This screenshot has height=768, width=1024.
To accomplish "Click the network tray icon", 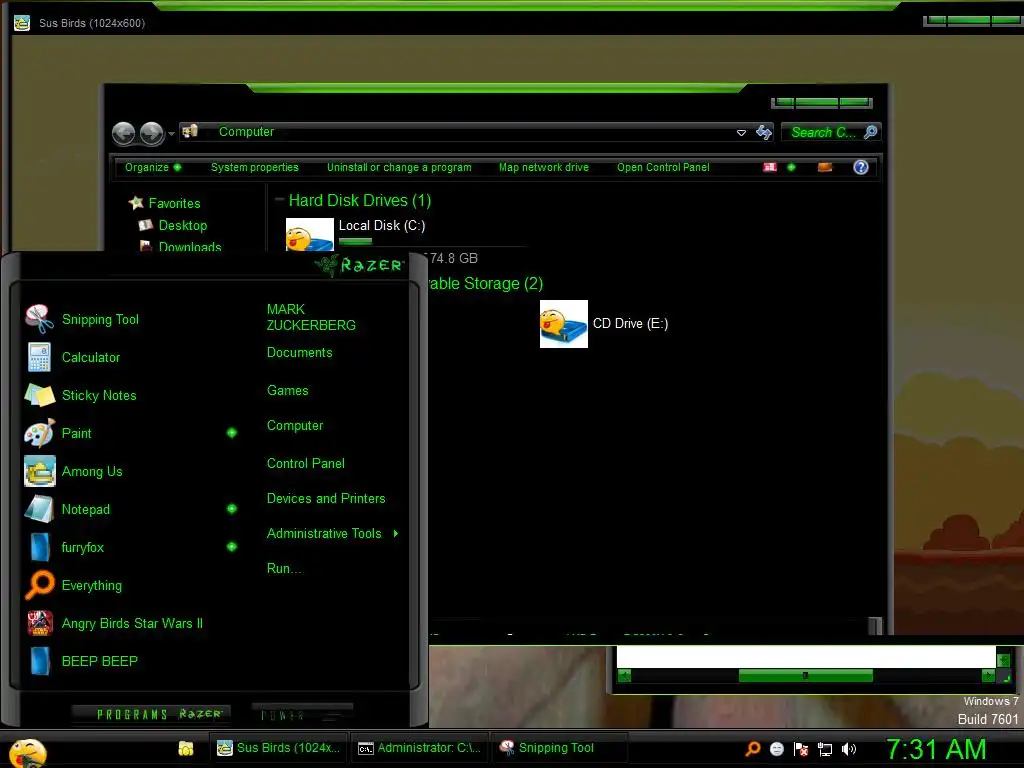I will click(x=825, y=749).
